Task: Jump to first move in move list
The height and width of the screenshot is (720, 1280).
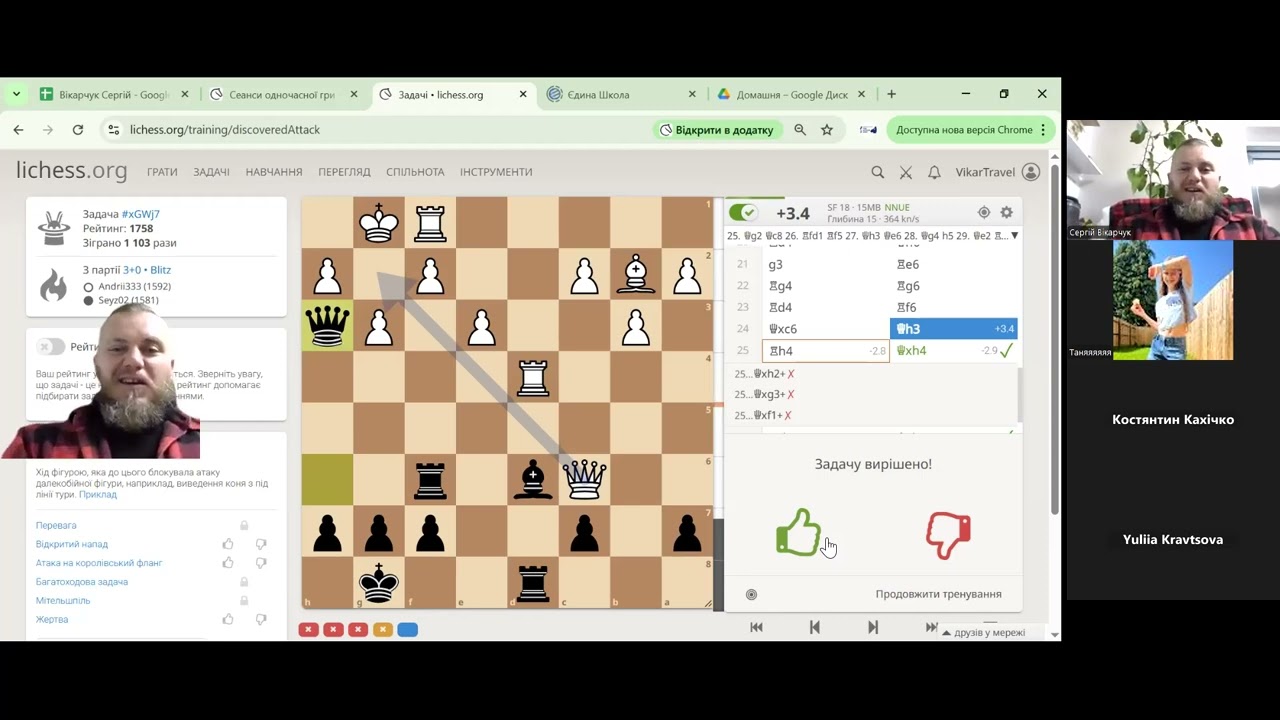Action: 756,627
